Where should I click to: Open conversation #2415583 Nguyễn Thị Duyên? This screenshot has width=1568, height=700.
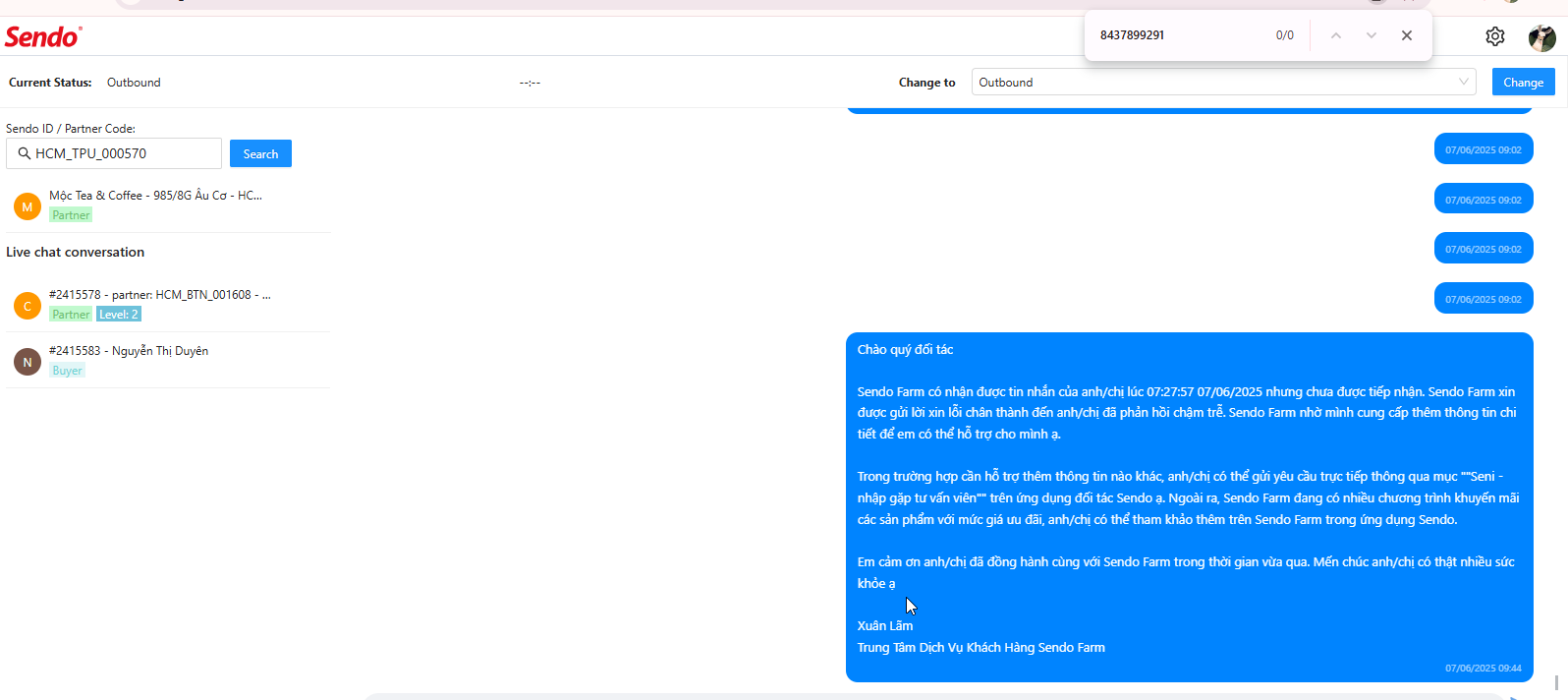[x=168, y=361]
